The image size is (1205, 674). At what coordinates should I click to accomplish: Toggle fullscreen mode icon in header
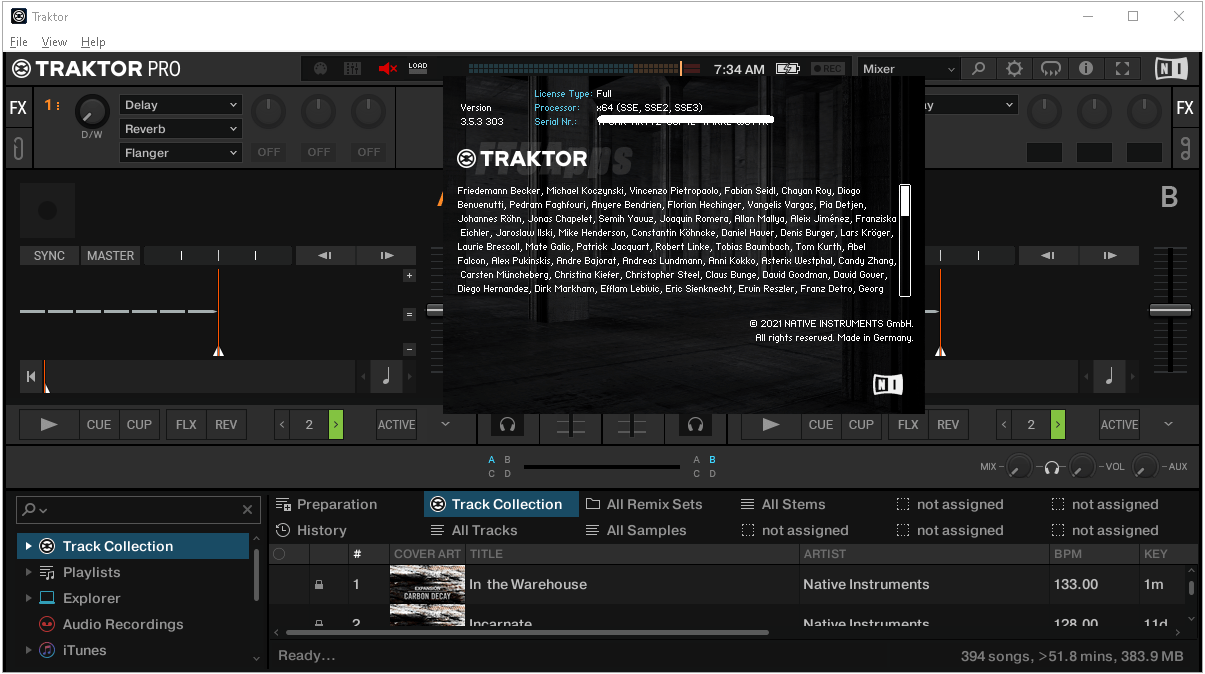(1122, 69)
